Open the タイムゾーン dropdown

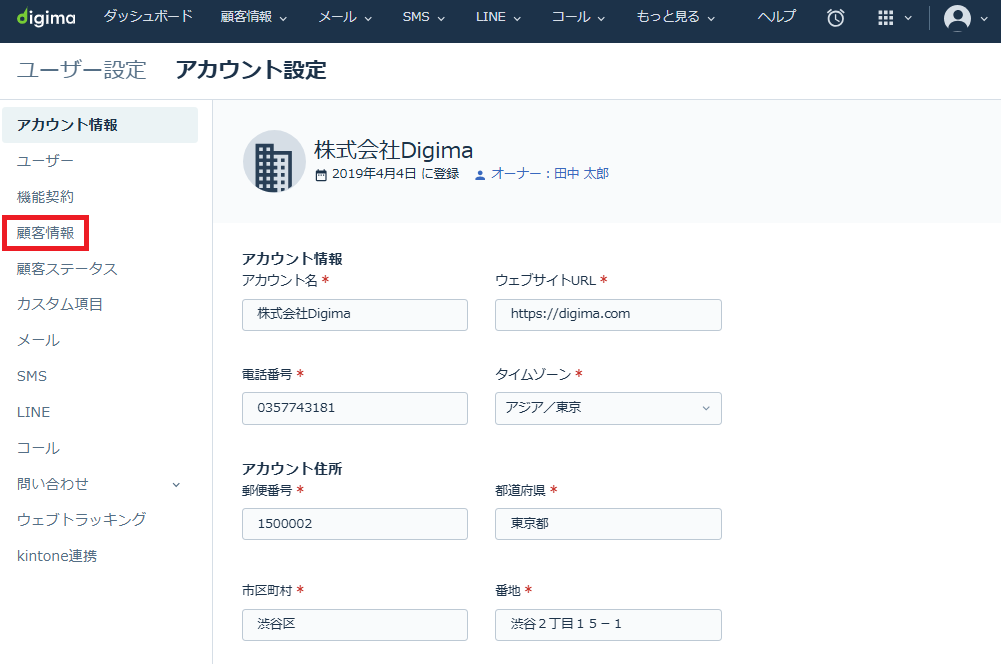coord(608,409)
